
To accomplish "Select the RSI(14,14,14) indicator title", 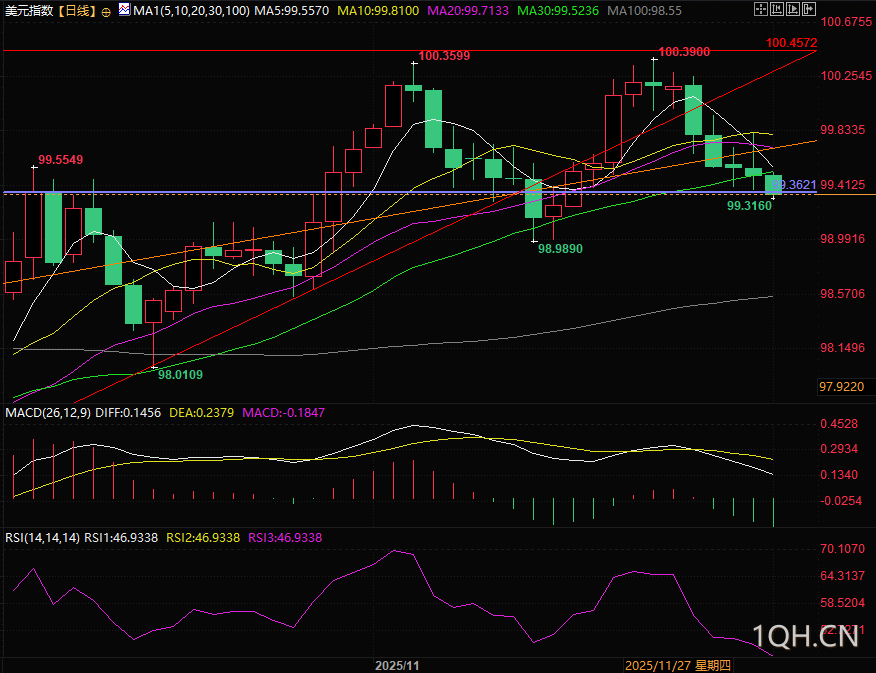I will (x=42, y=537).
